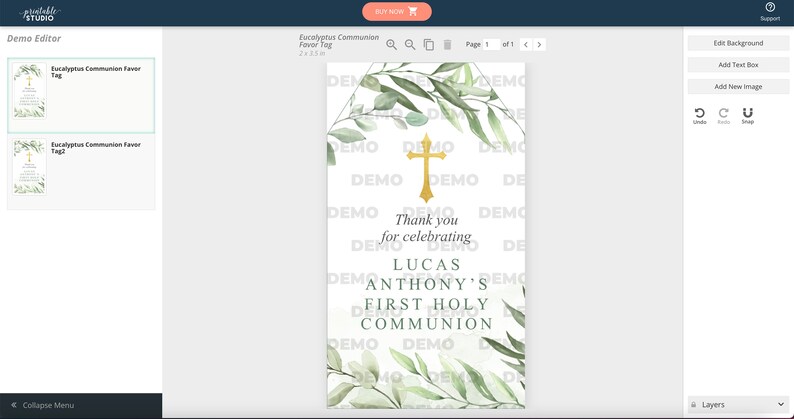The height and width of the screenshot is (419, 794).
Task: Click Add Text Box button
Action: [x=738, y=65]
